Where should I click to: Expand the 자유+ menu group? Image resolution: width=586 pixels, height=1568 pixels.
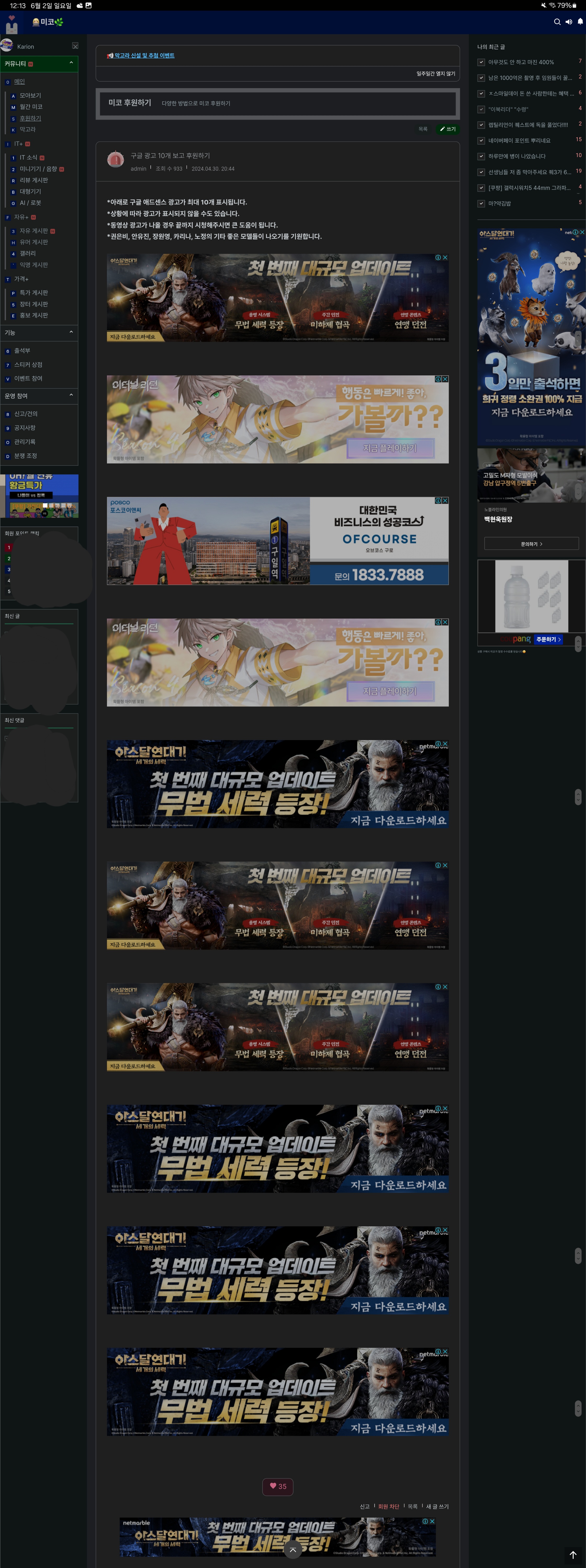(x=21, y=217)
